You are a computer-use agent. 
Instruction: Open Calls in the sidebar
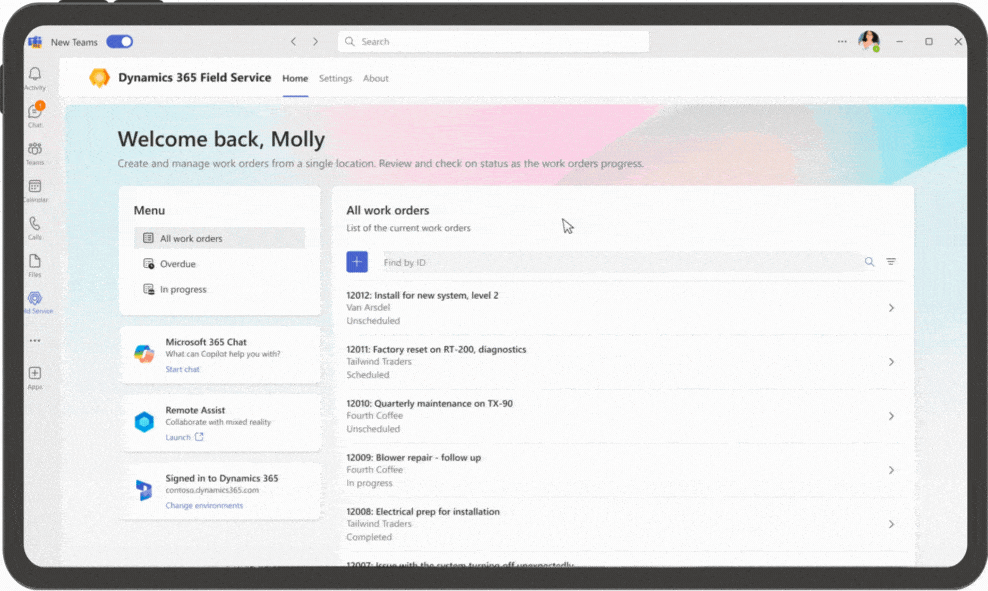click(35, 224)
